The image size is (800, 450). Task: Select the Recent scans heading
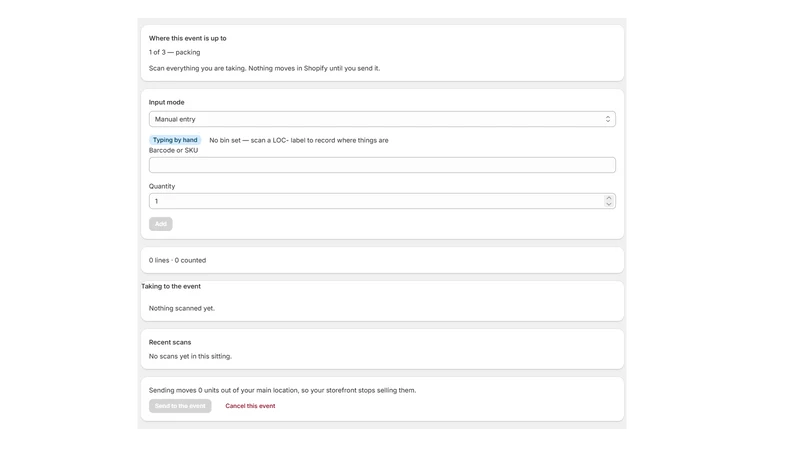click(x=170, y=342)
